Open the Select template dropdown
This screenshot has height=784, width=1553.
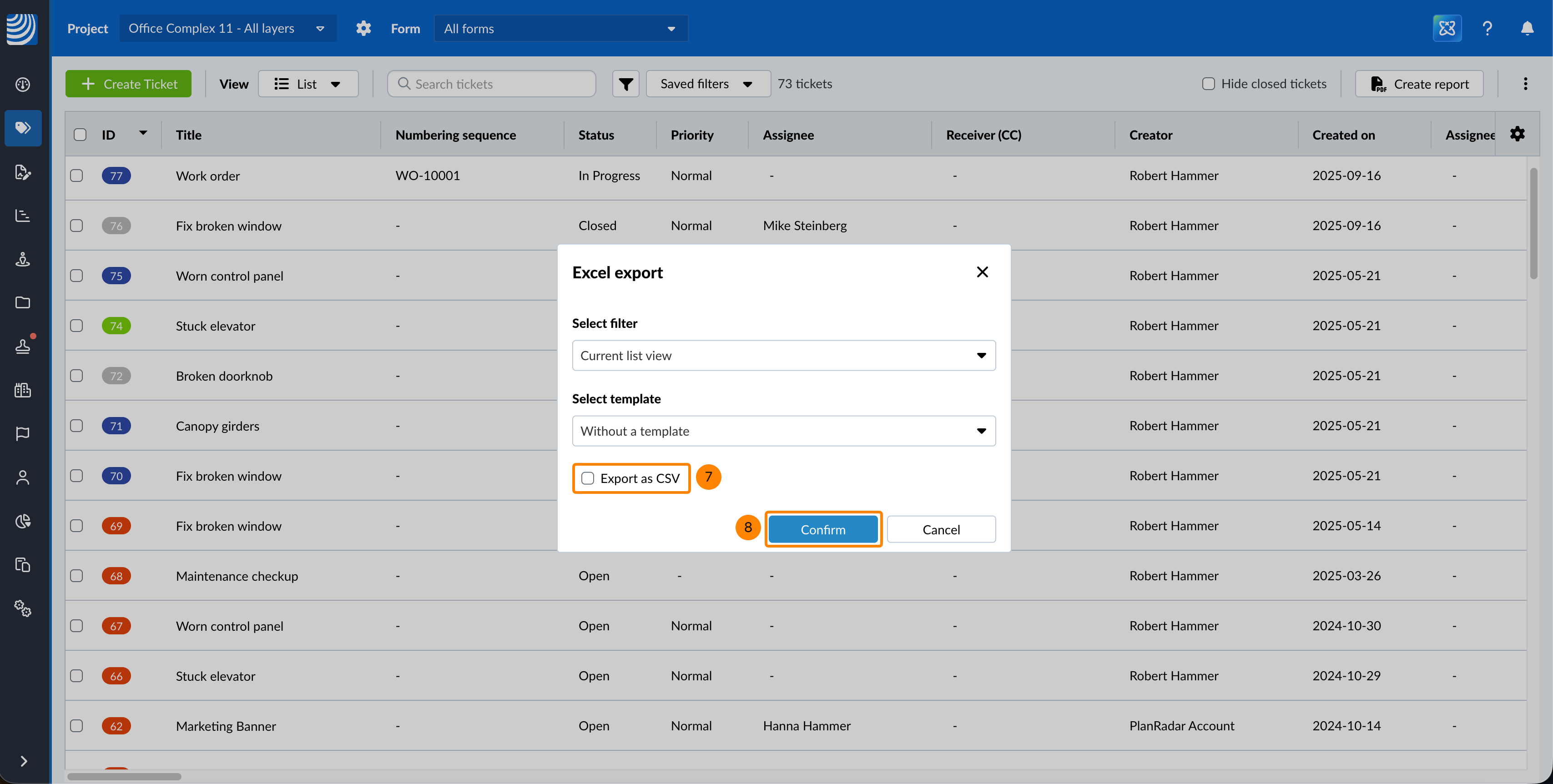(x=784, y=431)
